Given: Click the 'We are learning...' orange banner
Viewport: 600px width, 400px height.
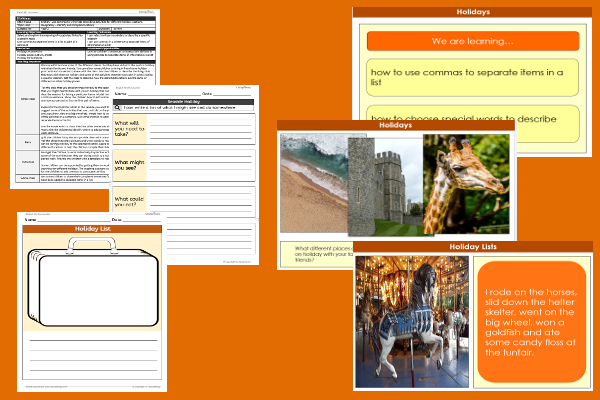Looking at the screenshot, I should (473, 41).
